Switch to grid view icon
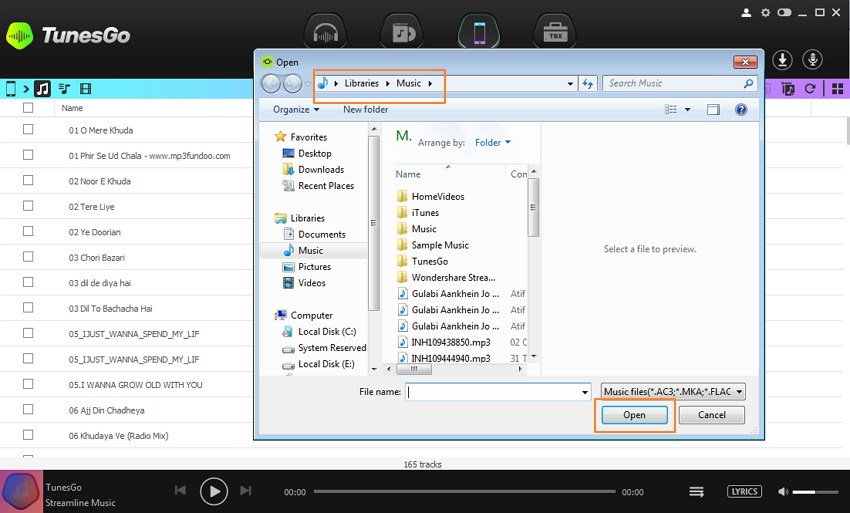 [838, 88]
